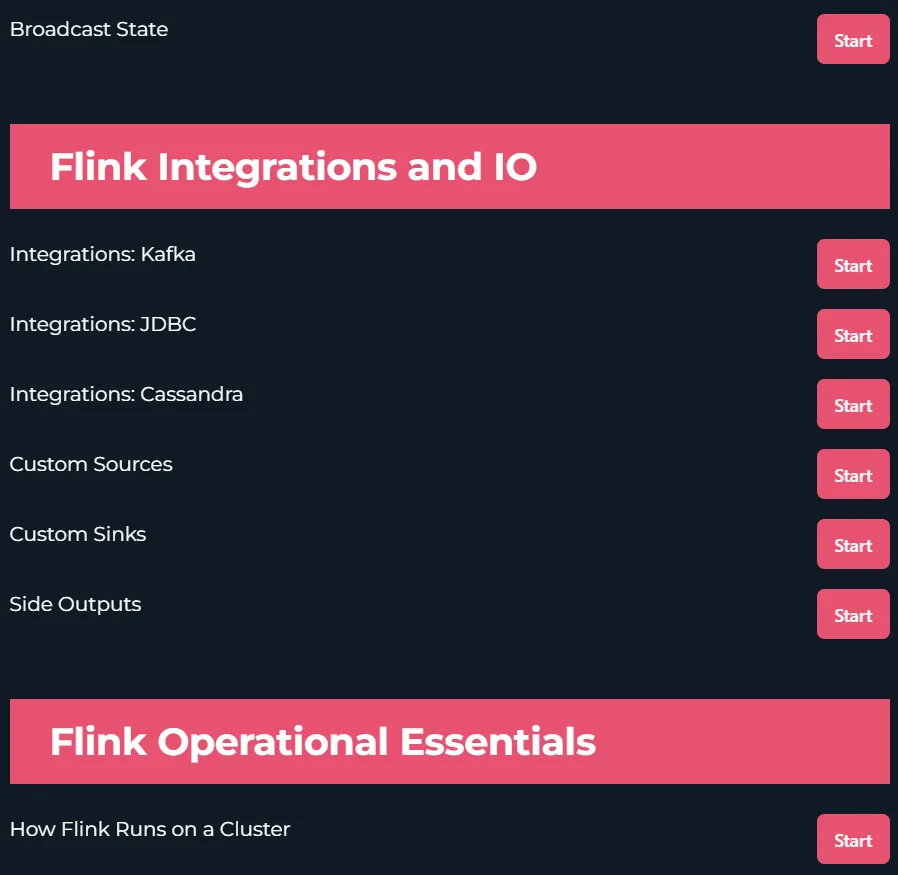The image size is (898, 875).
Task: Start the Integrations: Cassandra lesson
Action: point(853,404)
